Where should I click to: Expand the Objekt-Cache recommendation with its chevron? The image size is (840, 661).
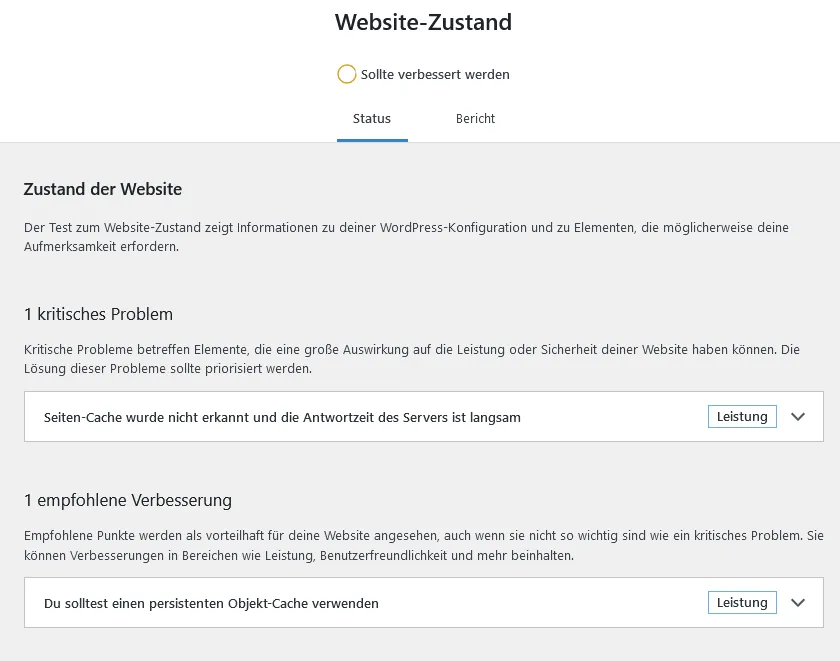(798, 603)
